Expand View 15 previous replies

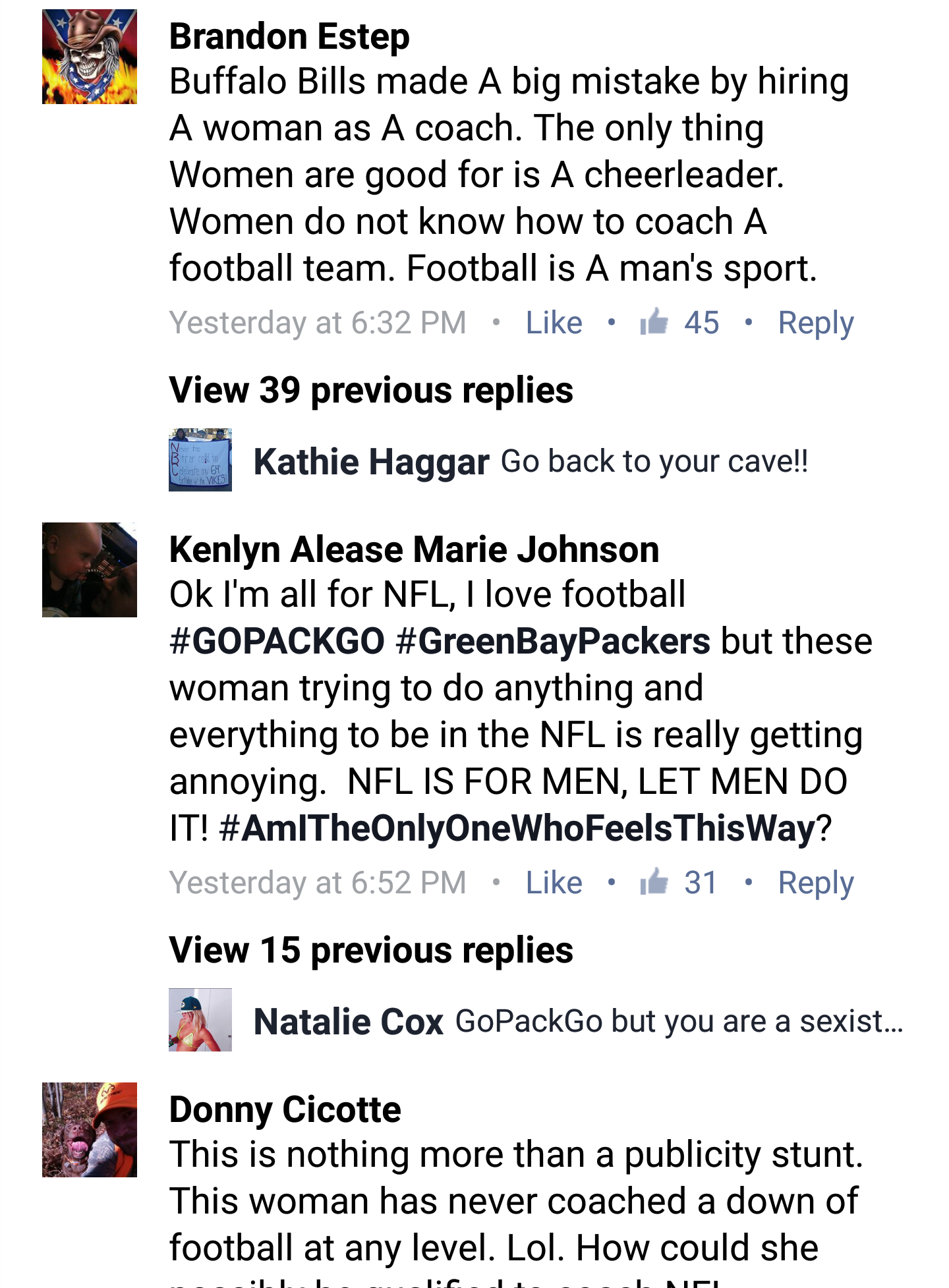pos(371,950)
